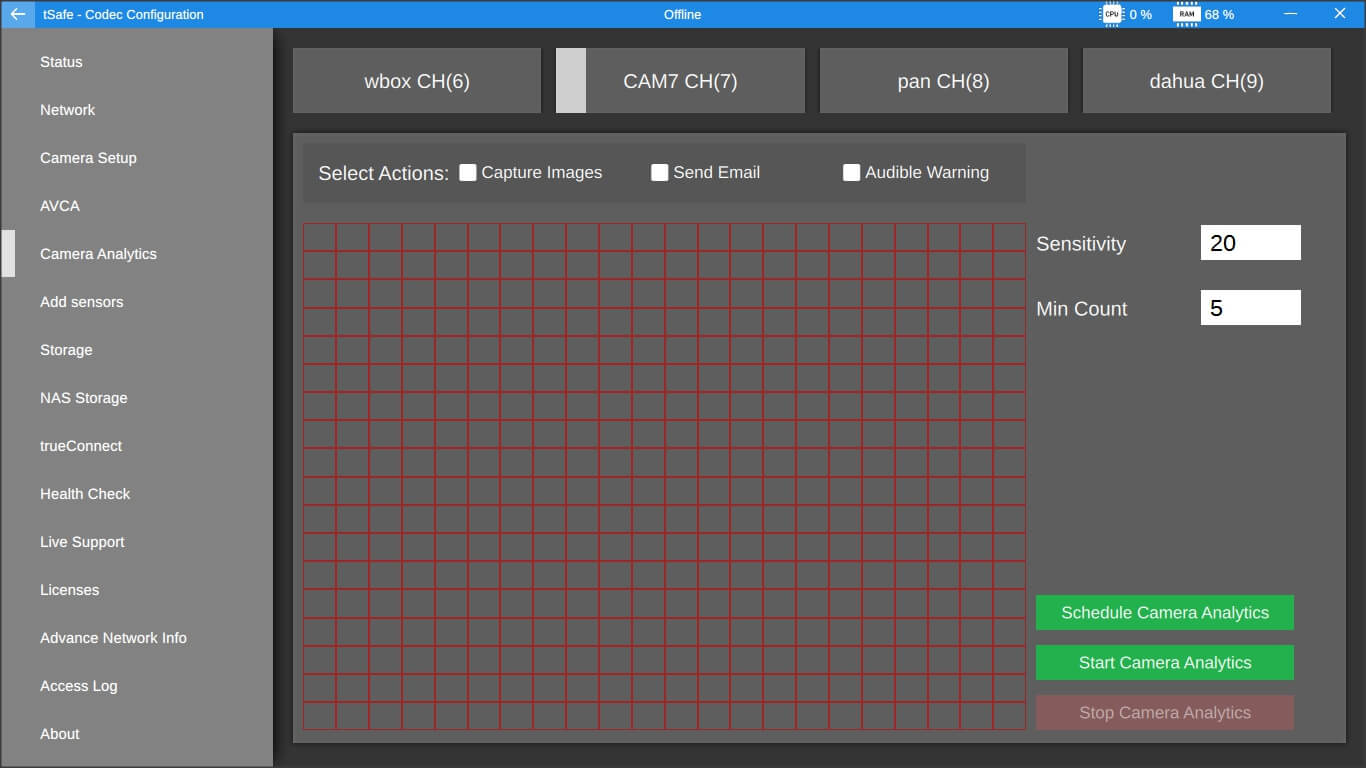Go to Camera Setup in the sidebar
The height and width of the screenshot is (768, 1366).
click(86, 157)
